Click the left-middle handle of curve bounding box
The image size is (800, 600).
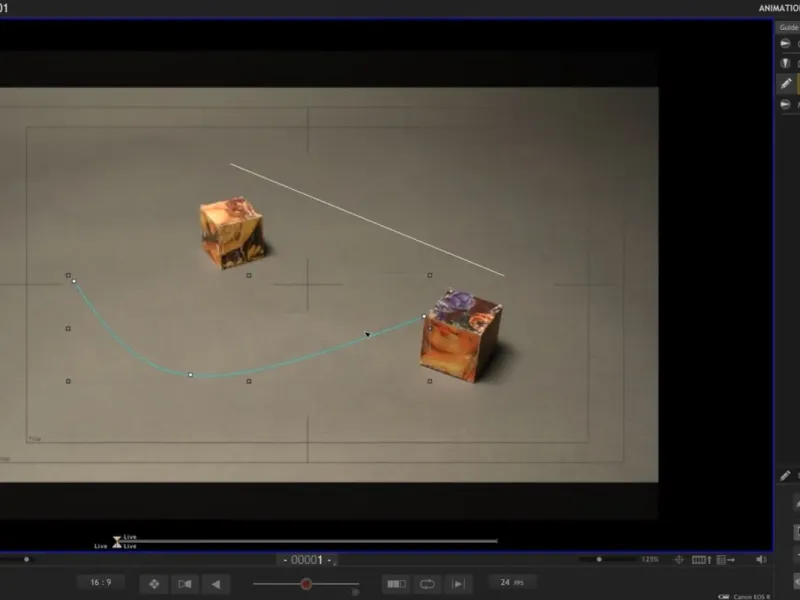68,329
